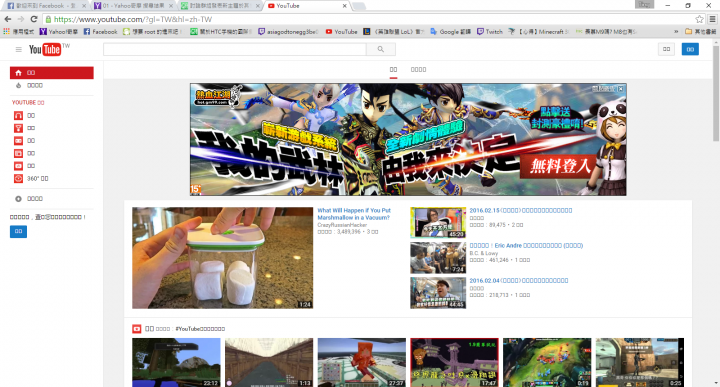Open the Chrome main menu icon

[712, 19]
